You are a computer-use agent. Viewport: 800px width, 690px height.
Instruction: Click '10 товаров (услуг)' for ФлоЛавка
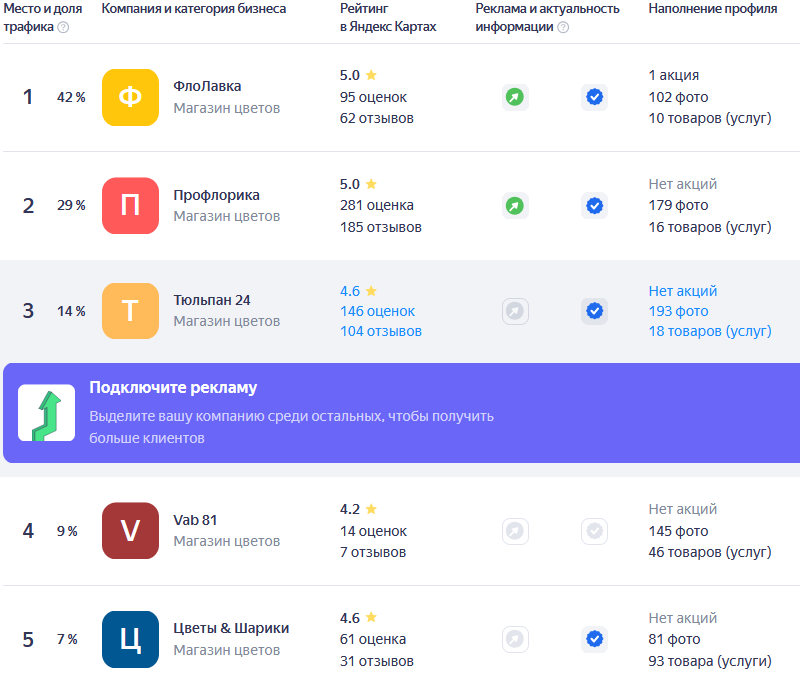point(710,118)
